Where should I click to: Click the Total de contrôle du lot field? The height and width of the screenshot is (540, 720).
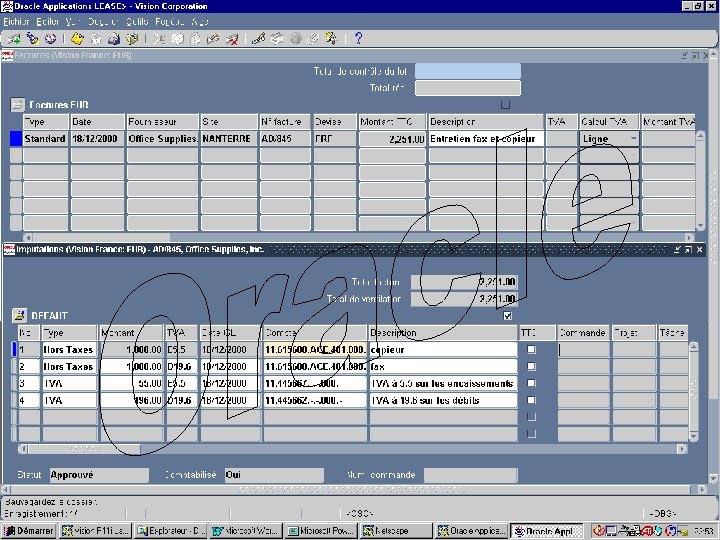468,71
